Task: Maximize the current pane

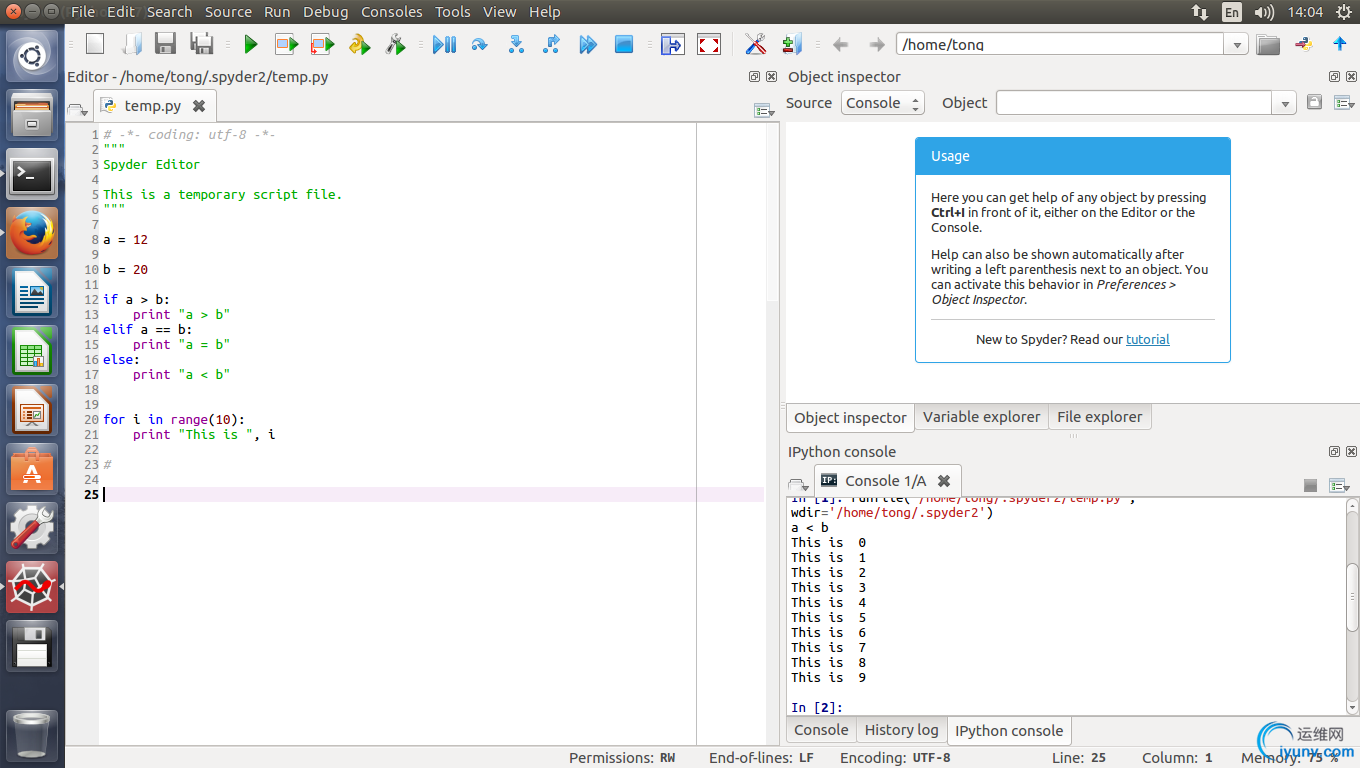Action: (x=672, y=44)
